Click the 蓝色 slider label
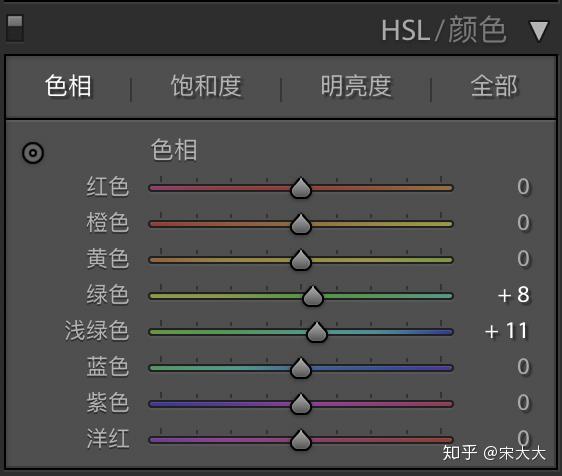 point(108,367)
